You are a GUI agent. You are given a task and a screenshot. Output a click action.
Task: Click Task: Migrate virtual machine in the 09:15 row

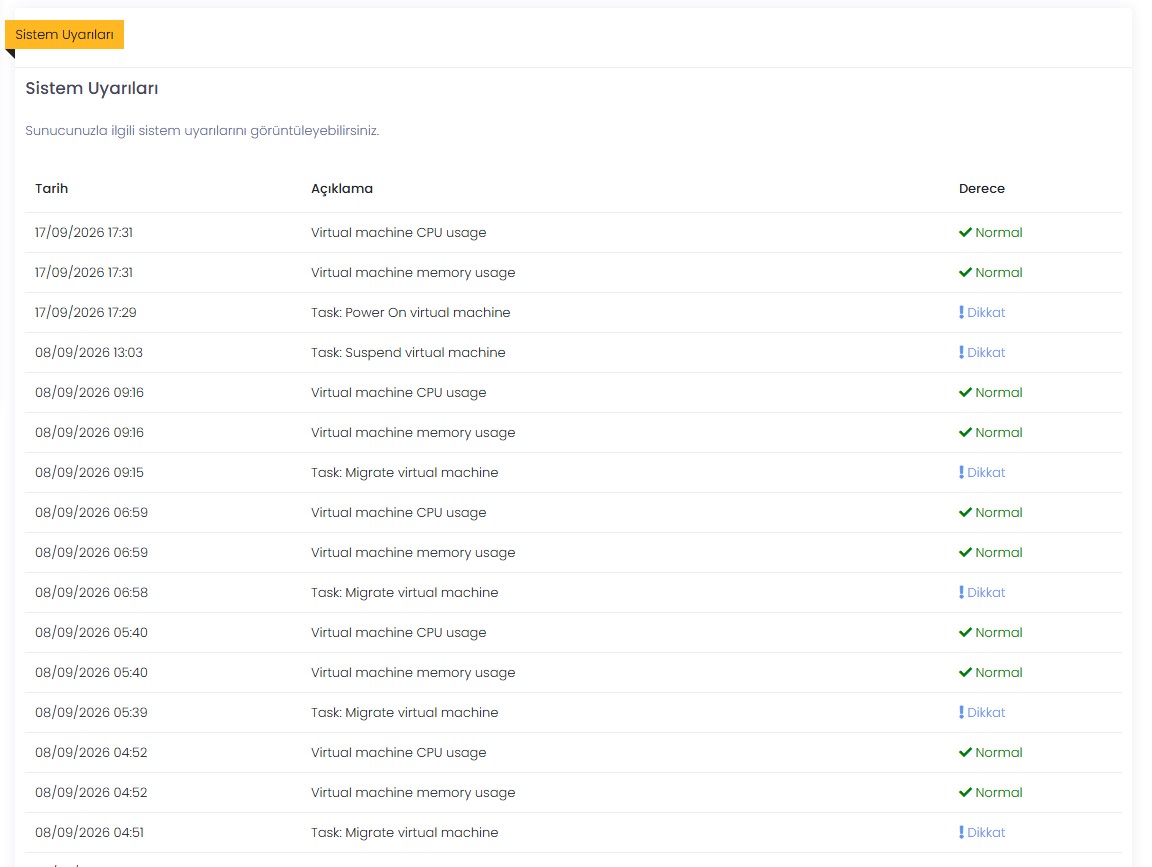click(x=405, y=472)
